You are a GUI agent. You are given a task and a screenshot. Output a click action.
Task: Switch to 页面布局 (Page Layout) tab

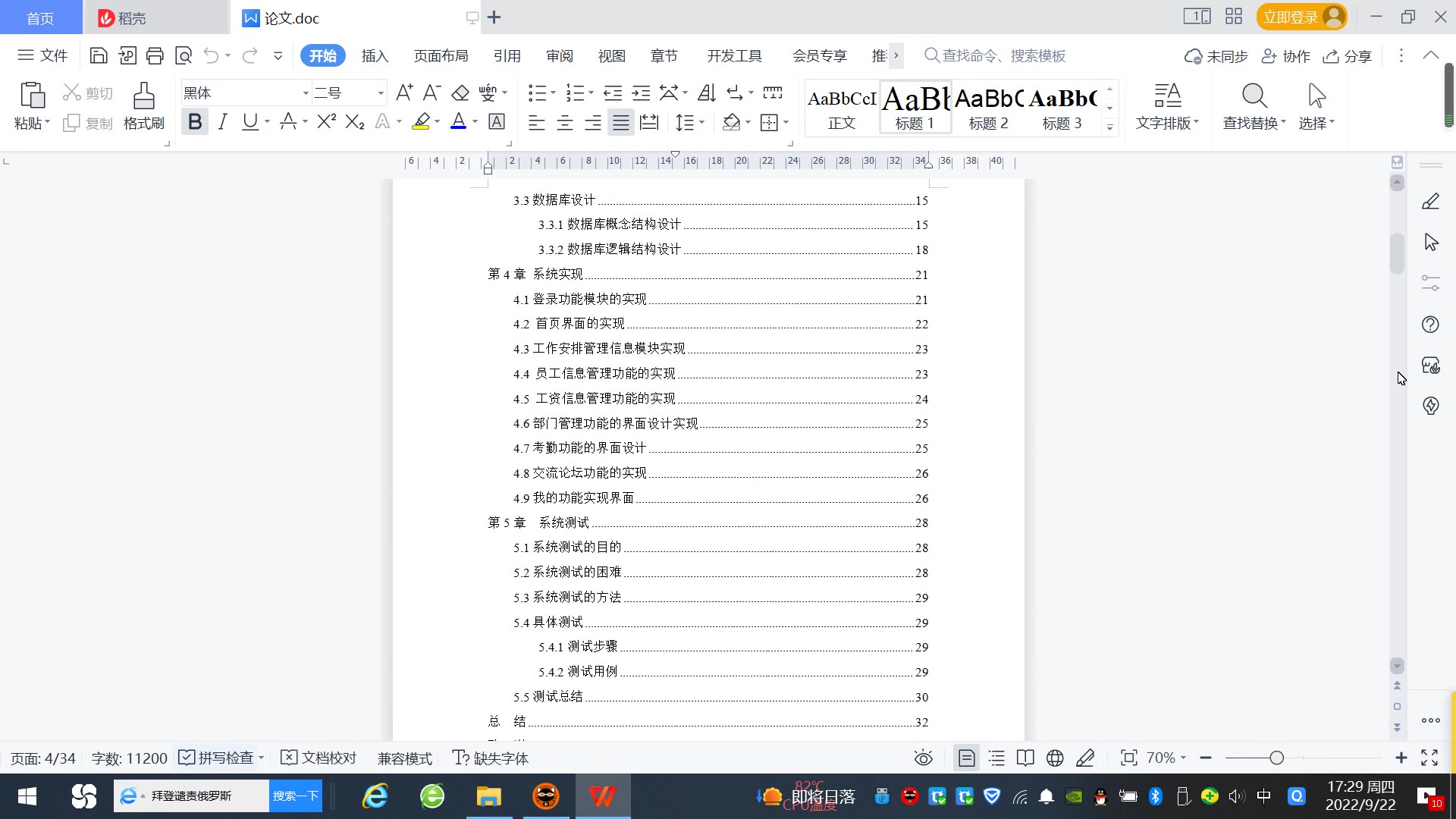(441, 56)
